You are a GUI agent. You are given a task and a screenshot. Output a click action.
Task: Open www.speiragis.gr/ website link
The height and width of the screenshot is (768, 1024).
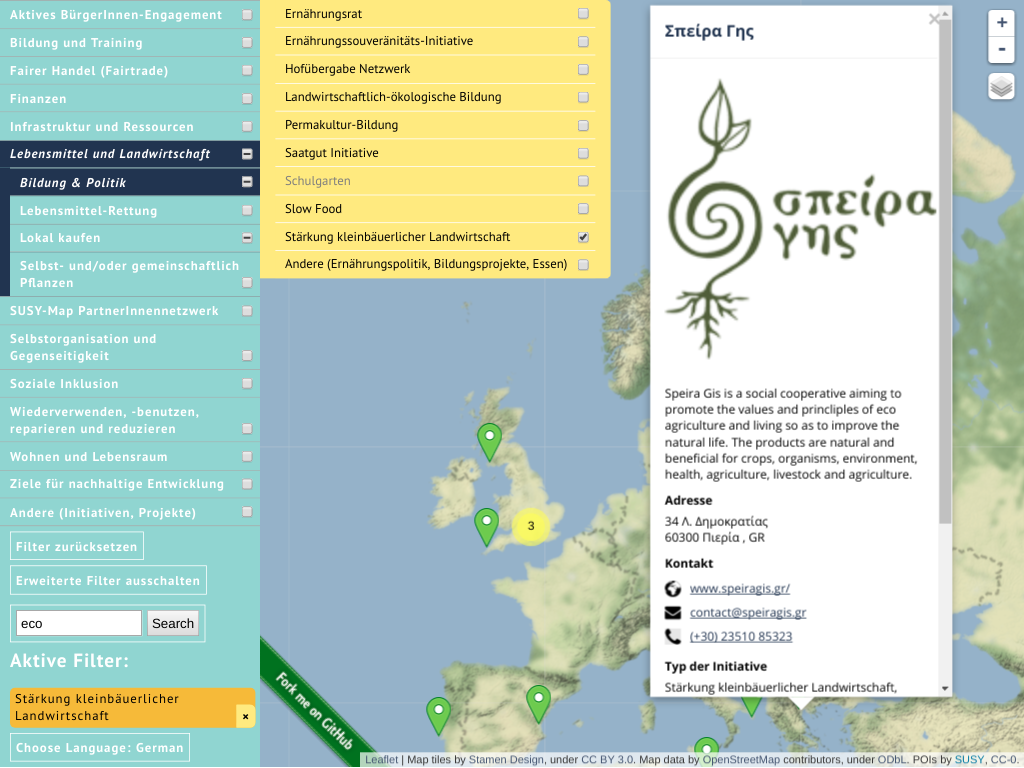pyautogui.click(x=740, y=588)
